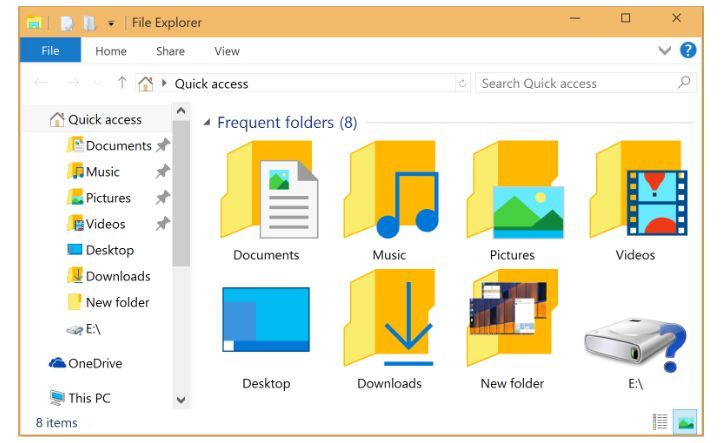The image size is (724, 443).
Task: Switch to Details view in status bar
Action: coord(660,422)
